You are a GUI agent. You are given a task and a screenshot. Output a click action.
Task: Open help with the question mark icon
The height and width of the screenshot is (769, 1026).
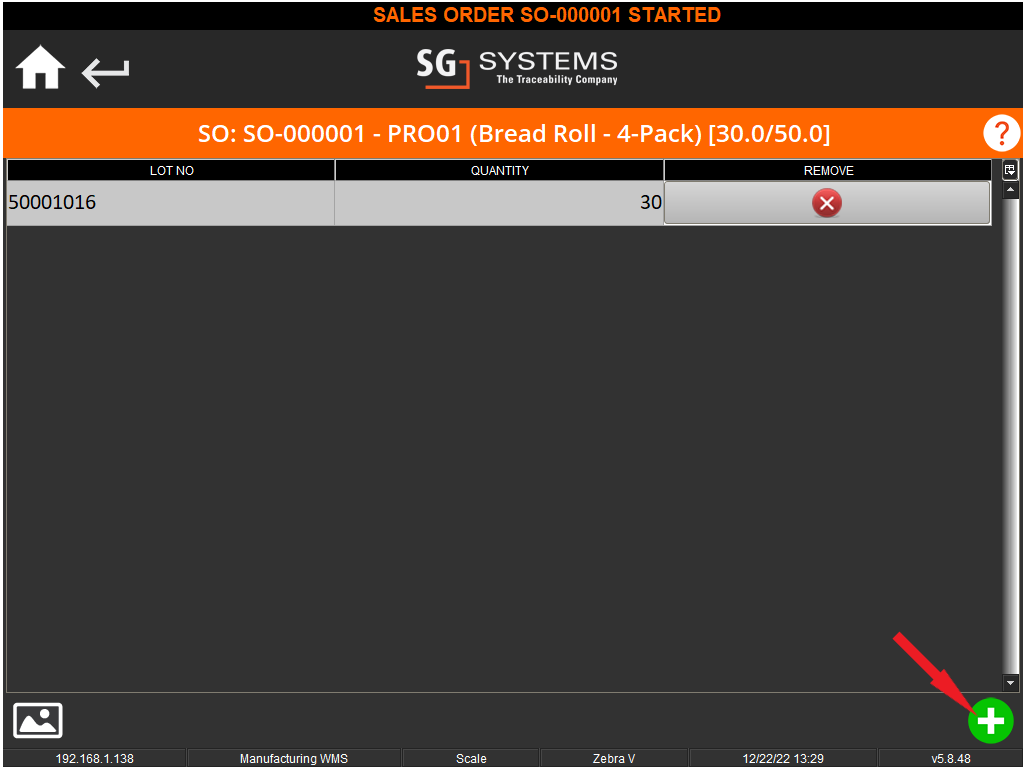pos(1001,133)
